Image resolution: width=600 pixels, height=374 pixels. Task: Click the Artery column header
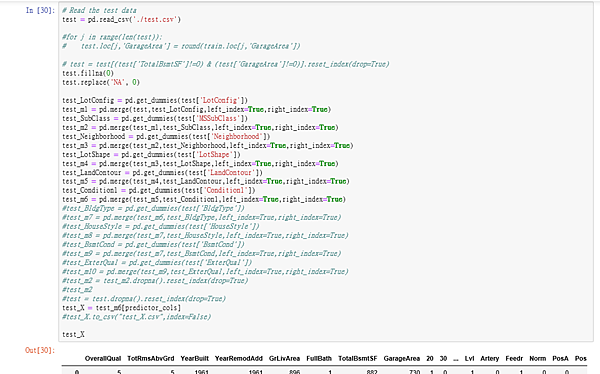point(490,359)
